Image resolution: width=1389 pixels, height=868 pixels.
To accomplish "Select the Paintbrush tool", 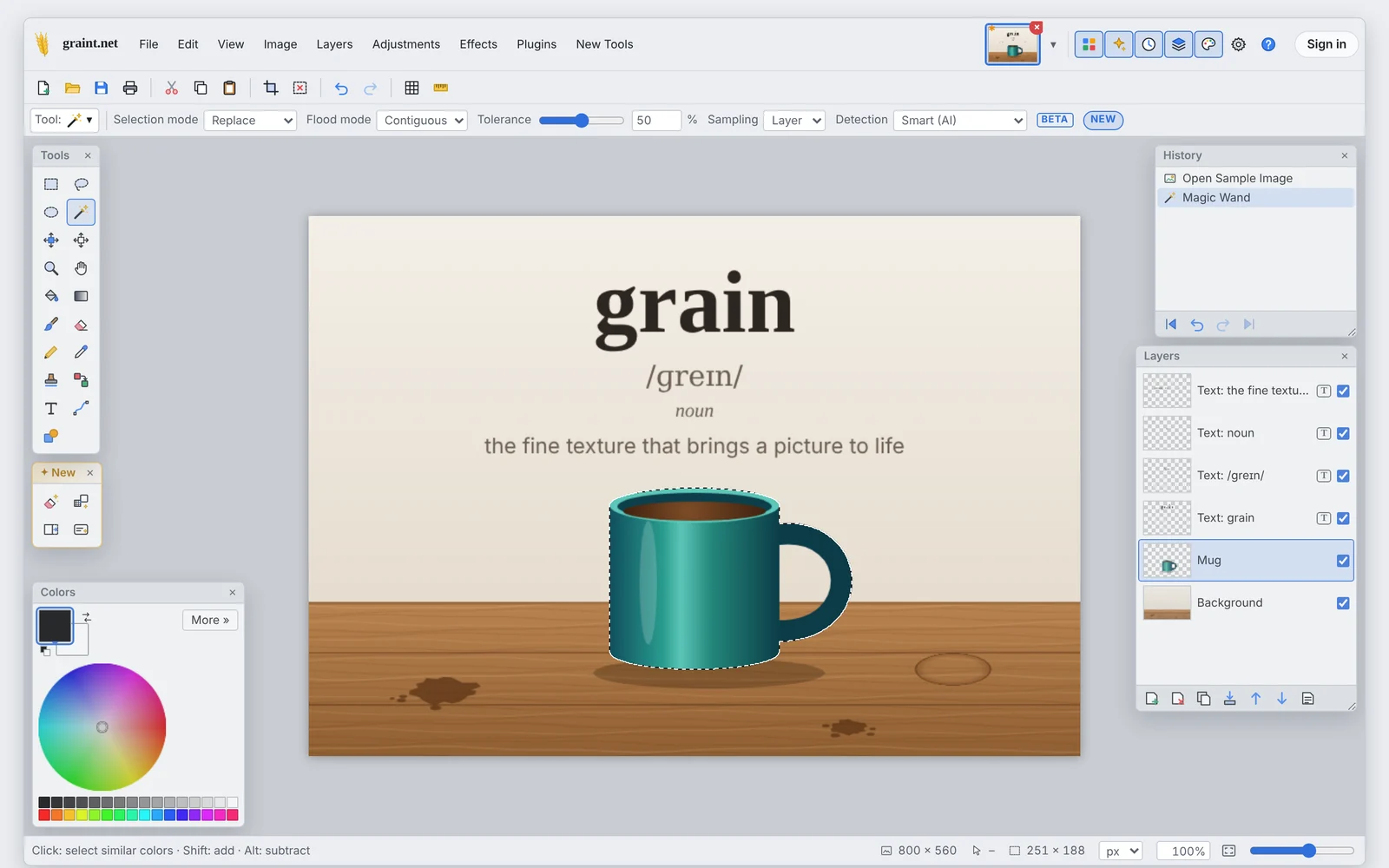I will (51, 325).
